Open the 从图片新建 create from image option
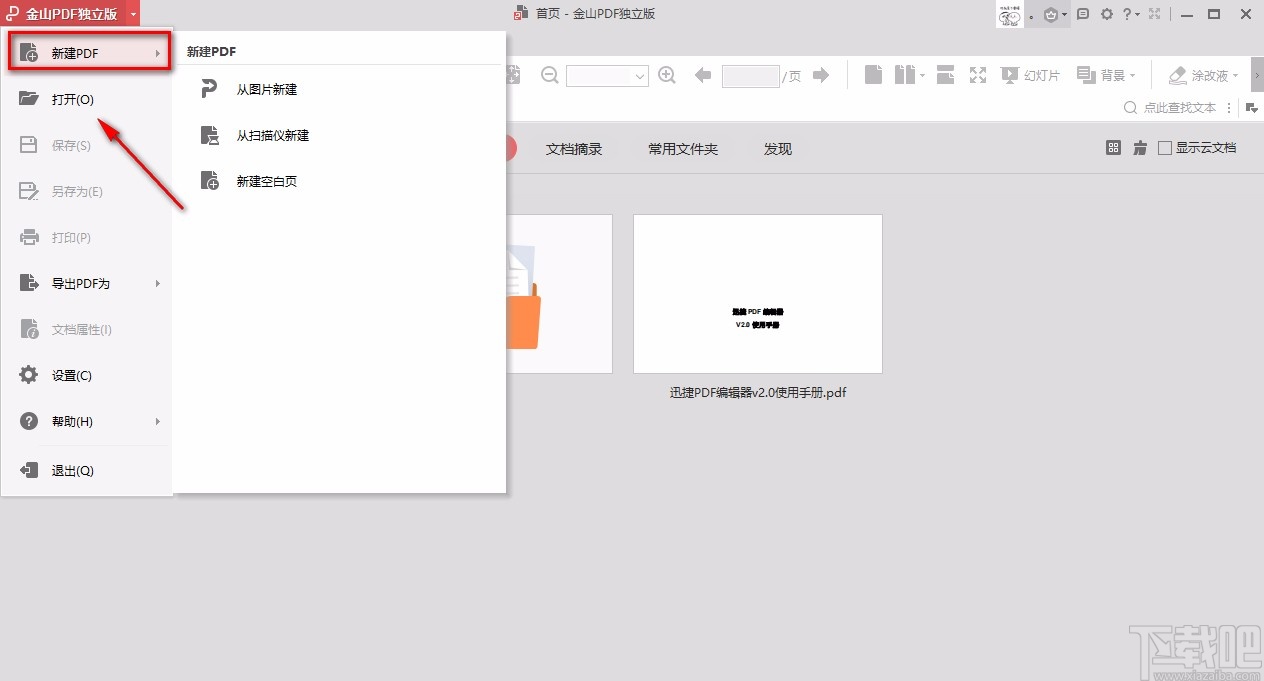The image size is (1264, 681). click(268, 89)
